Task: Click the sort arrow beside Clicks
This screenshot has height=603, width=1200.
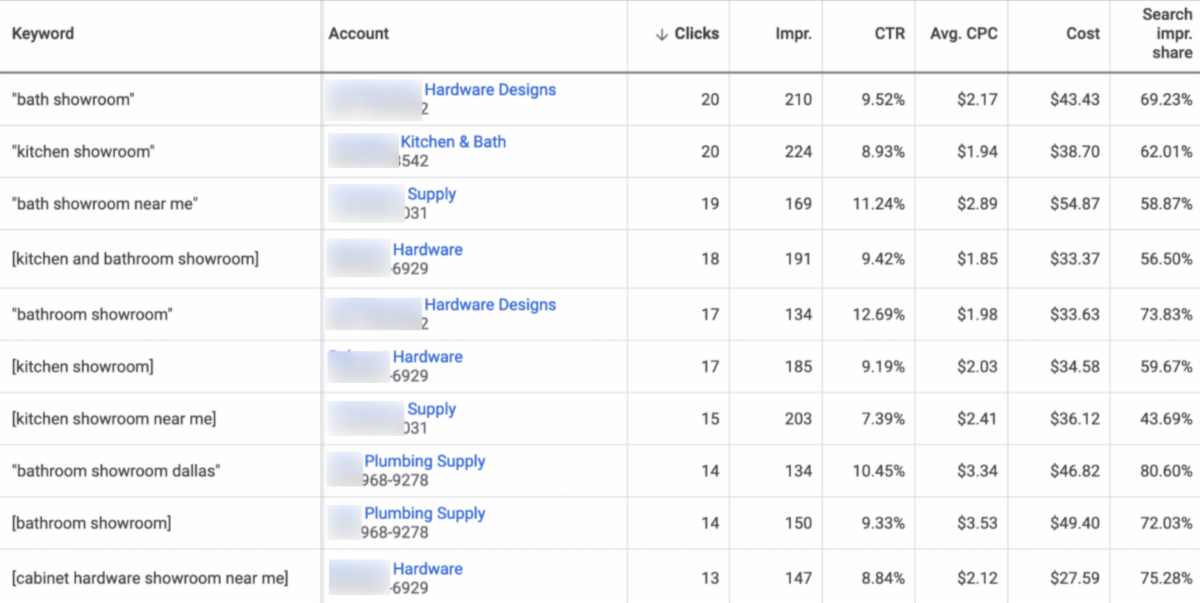Action: (x=661, y=34)
